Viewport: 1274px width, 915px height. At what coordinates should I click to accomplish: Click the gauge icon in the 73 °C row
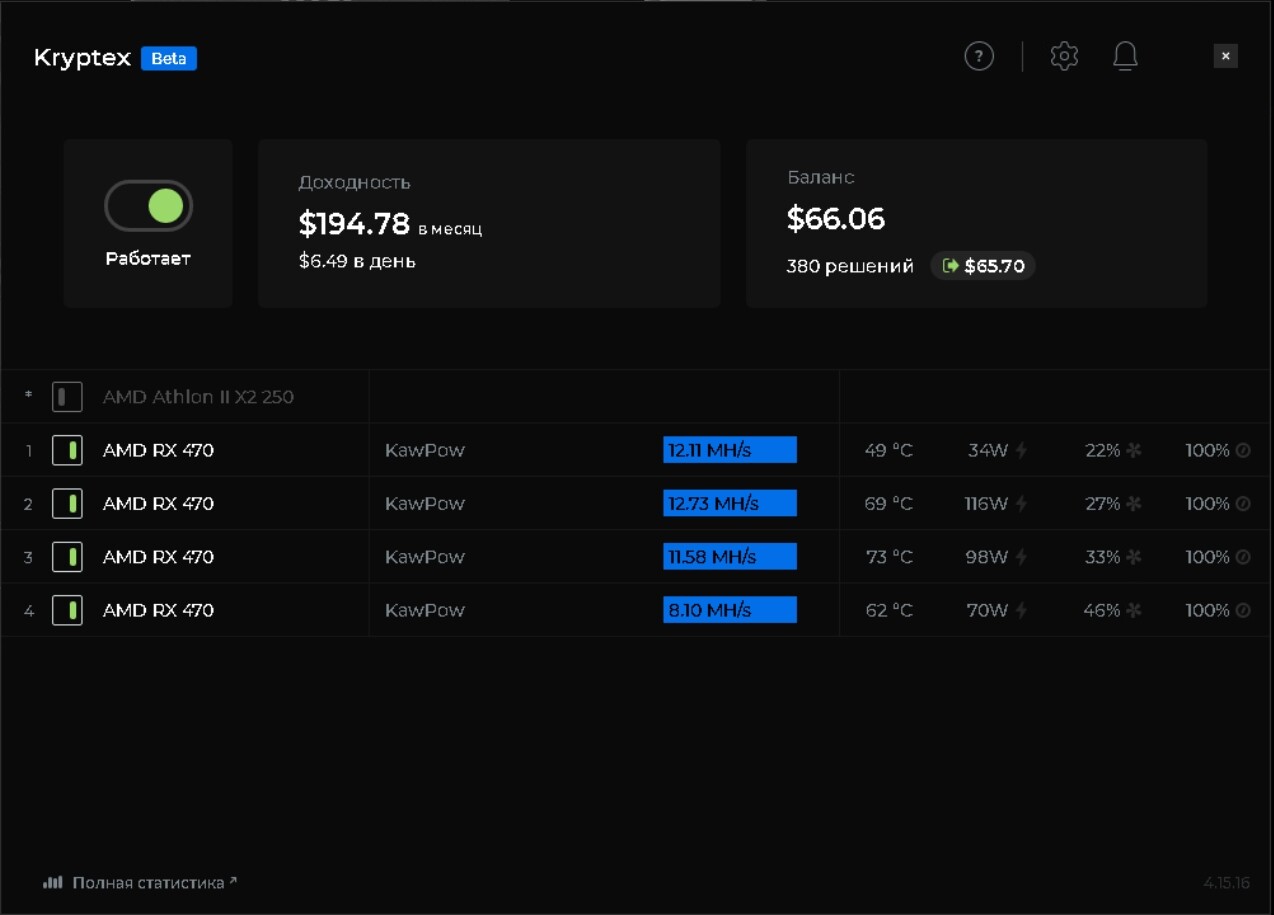click(1243, 557)
